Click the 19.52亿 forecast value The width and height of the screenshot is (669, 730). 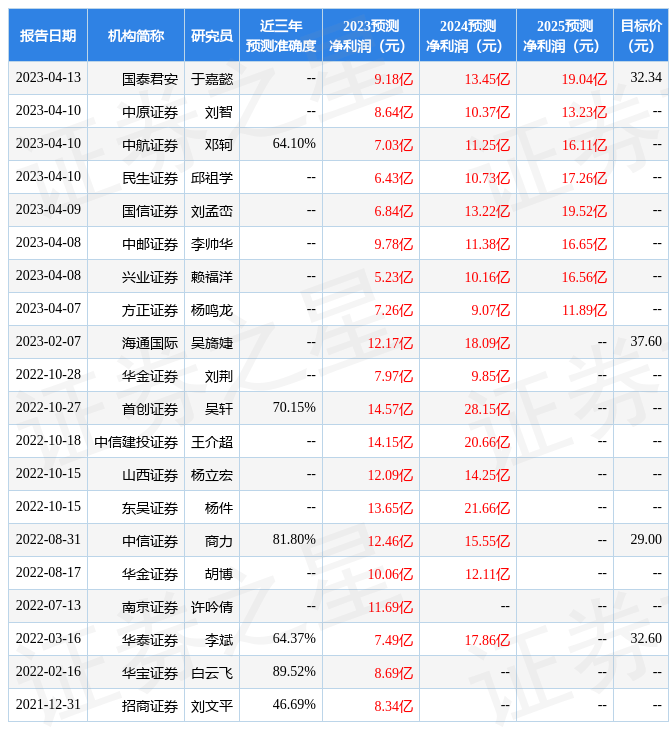(584, 211)
